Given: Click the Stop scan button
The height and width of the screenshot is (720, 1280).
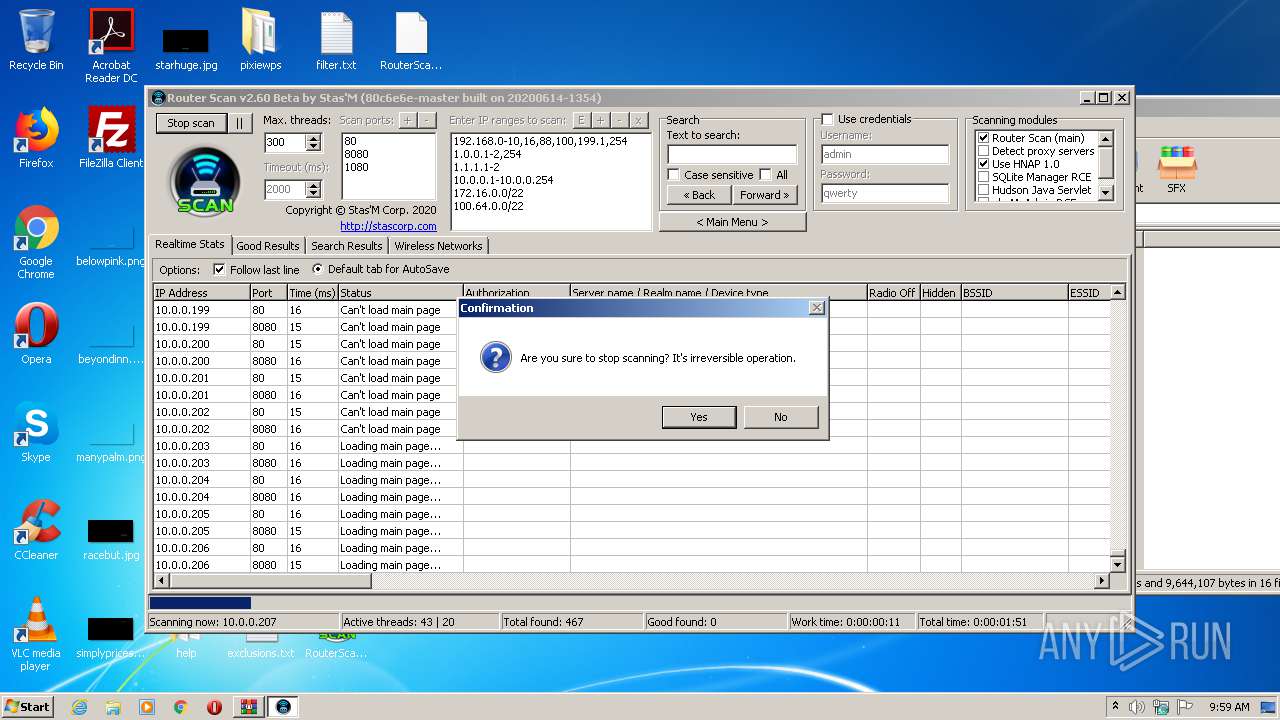Looking at the screenshot, I should tap(191, 123).
